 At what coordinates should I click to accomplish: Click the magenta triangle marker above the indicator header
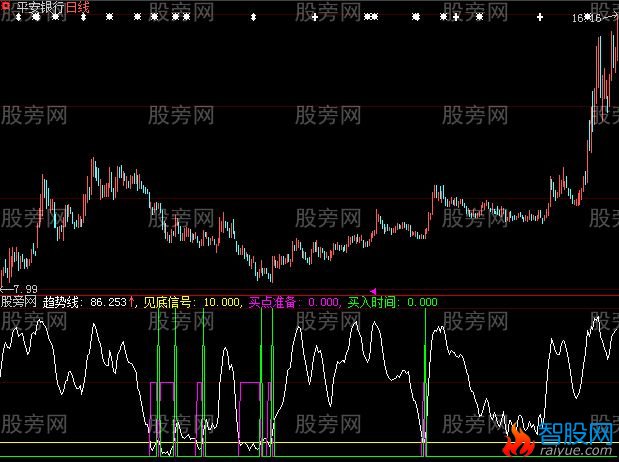pyautogui.click(x=373, y=291)
